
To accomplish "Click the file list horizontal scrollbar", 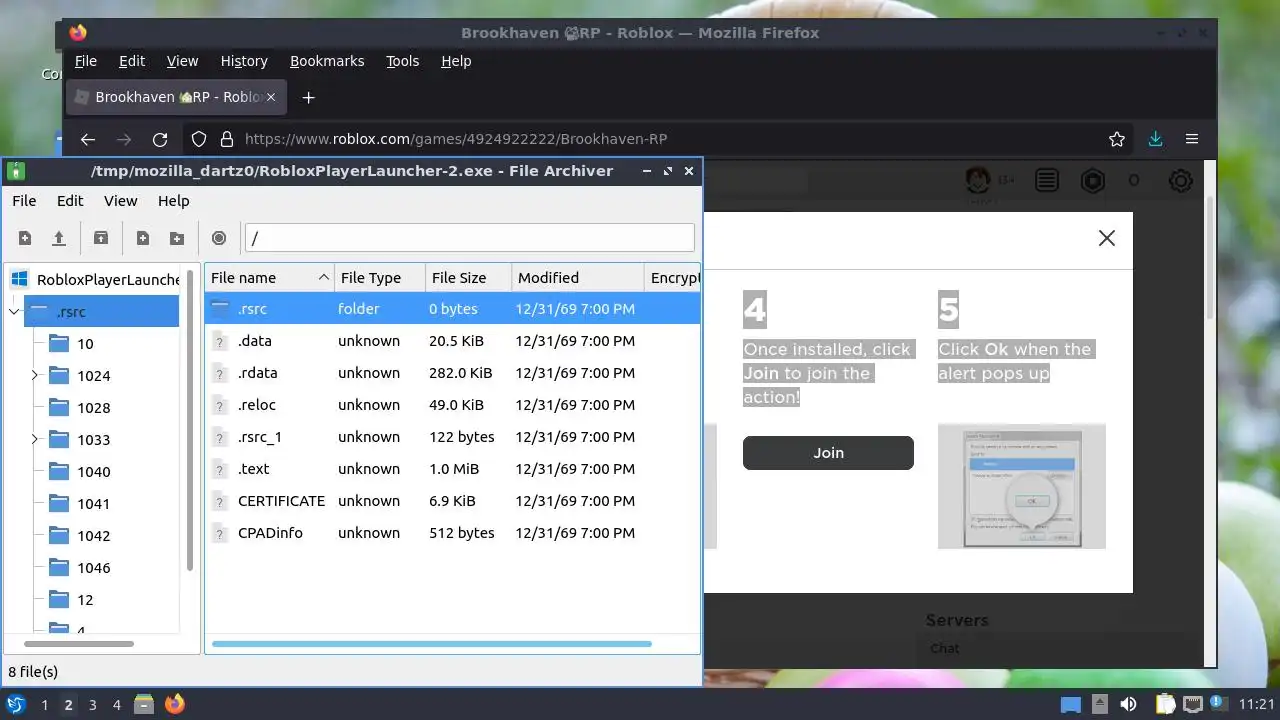I will [432, 644].
